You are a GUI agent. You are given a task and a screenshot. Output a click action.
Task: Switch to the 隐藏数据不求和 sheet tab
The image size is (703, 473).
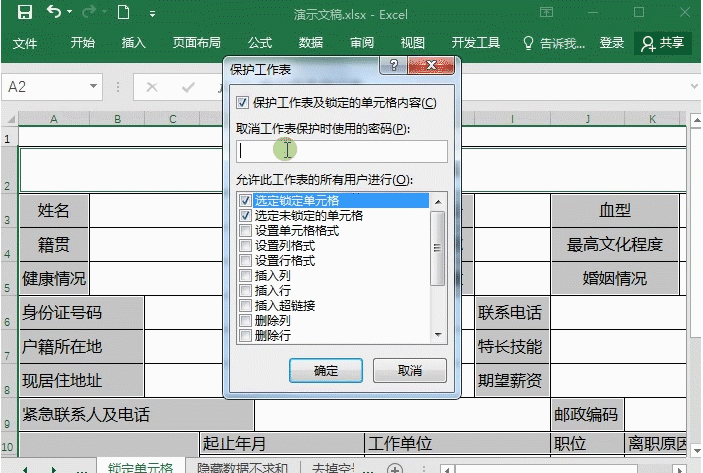pyautogui.click(x=242, y=467)
